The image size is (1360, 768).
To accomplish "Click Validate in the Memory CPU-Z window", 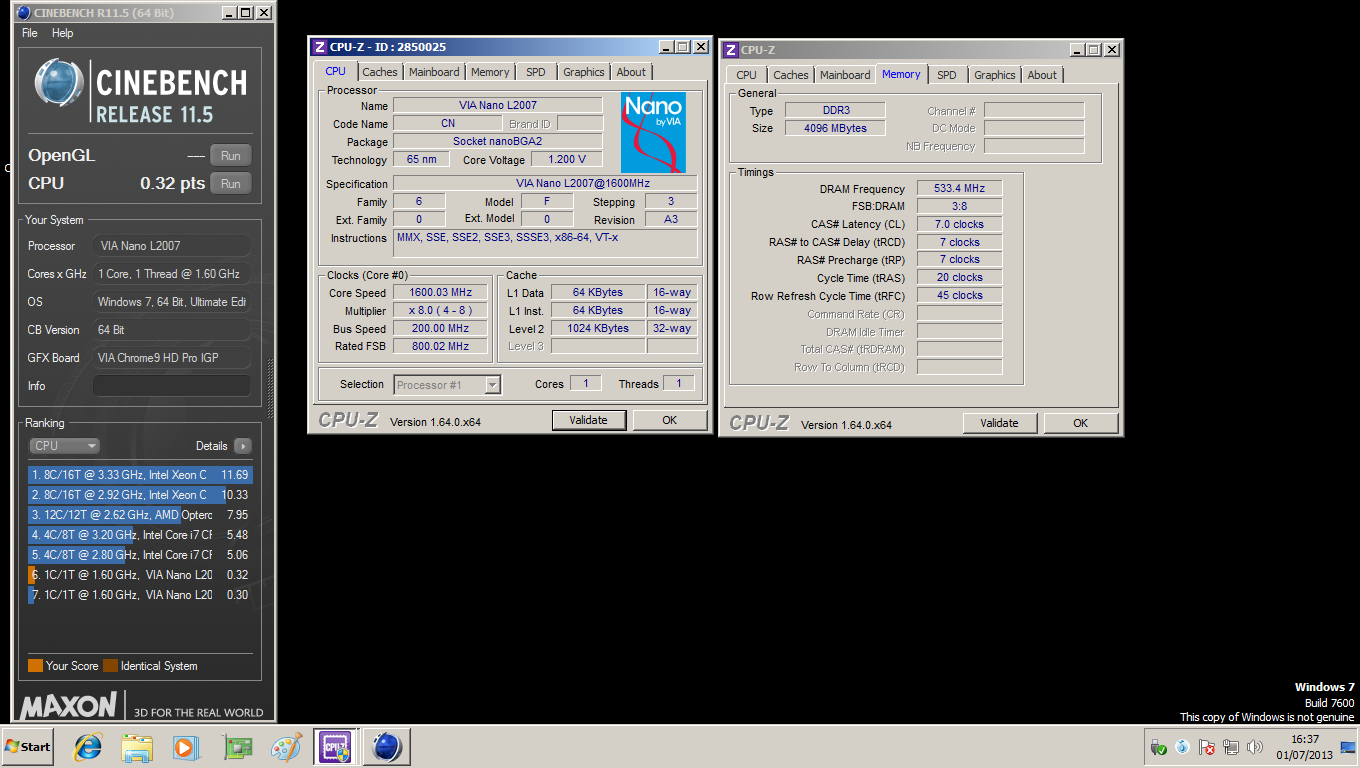I will [999, 423].
